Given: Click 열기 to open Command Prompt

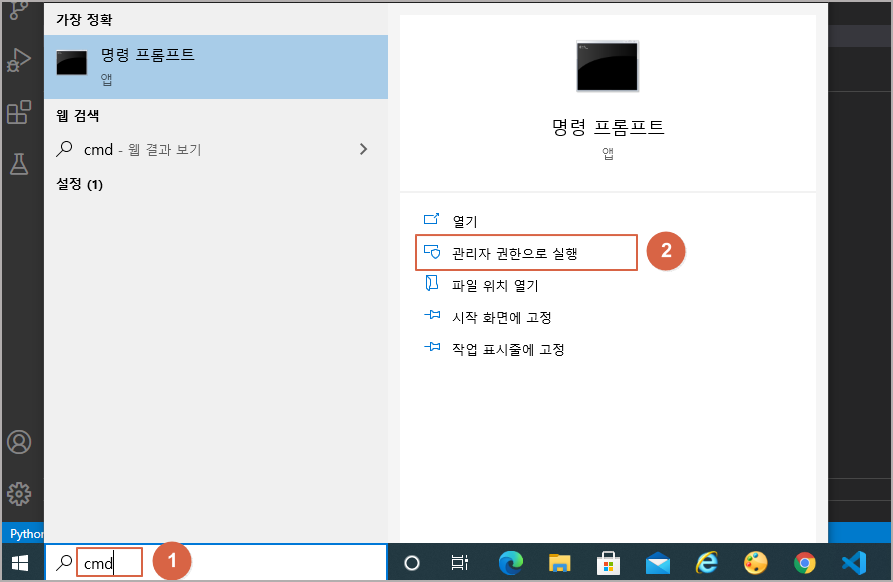Looking at the screenshot, I should tap(465, 221).
